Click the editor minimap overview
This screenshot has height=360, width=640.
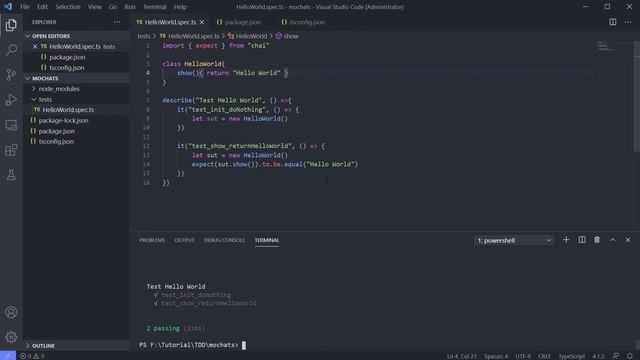pos(606,46)
